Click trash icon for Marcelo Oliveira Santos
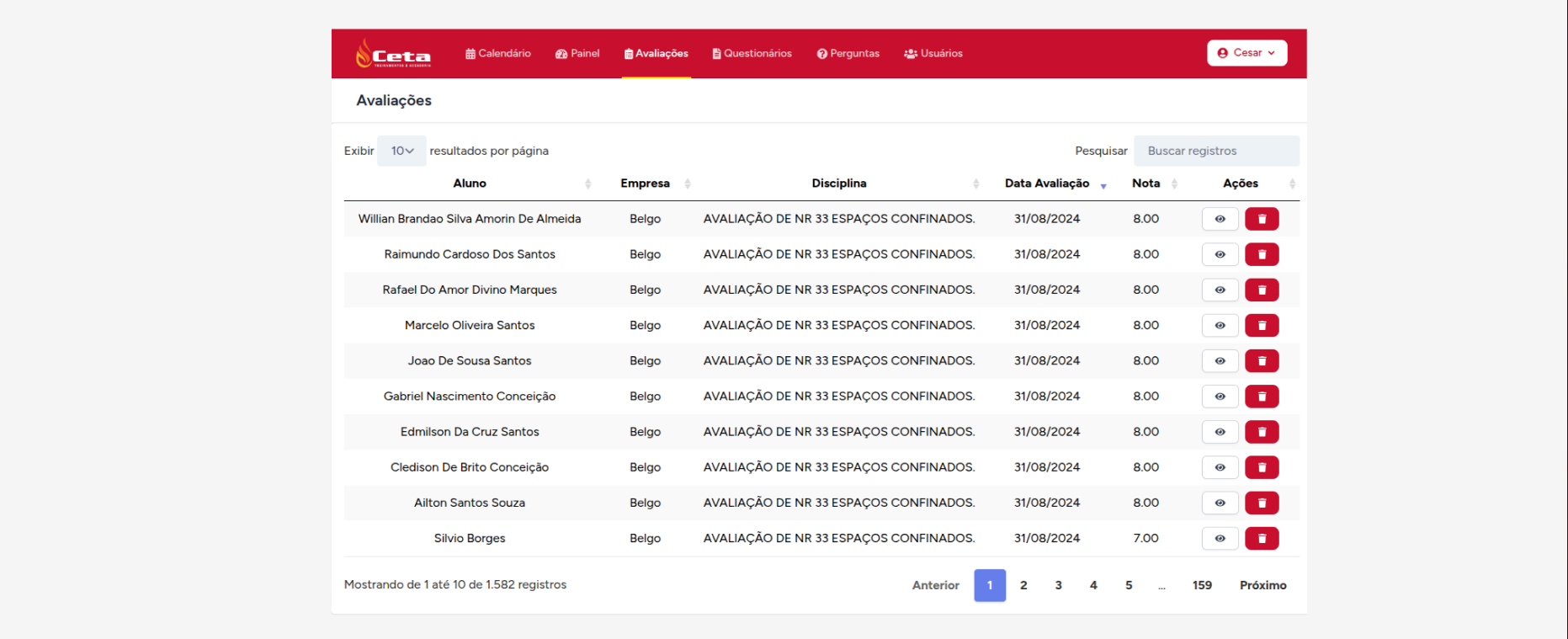The height and width of the screenshot is (639, 1568). click(x=1262, y=325)
